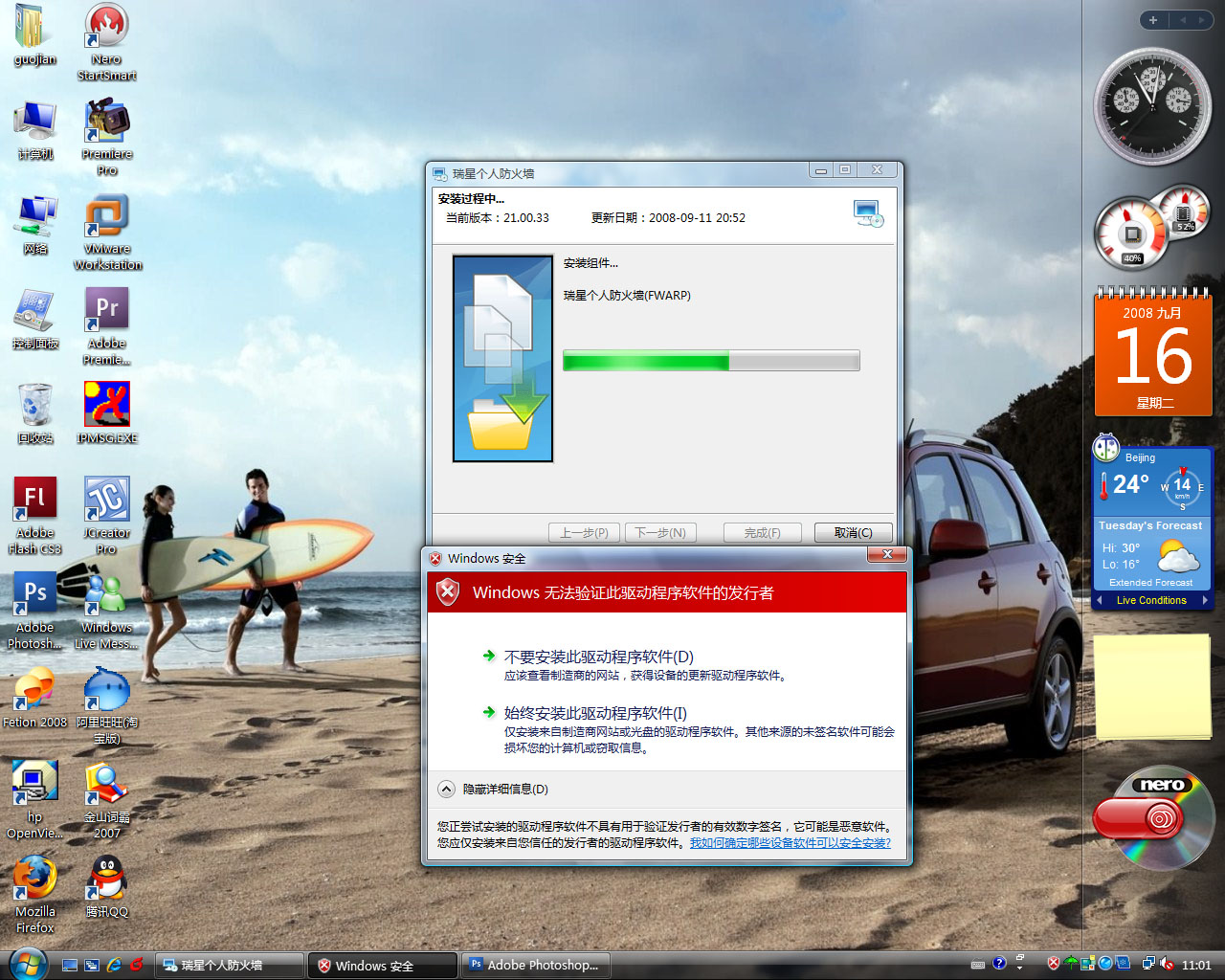This screenshot has height=980, width=1225.
Task: Click the Beijing 24° weather reading
Action: tap(1130, 484)
